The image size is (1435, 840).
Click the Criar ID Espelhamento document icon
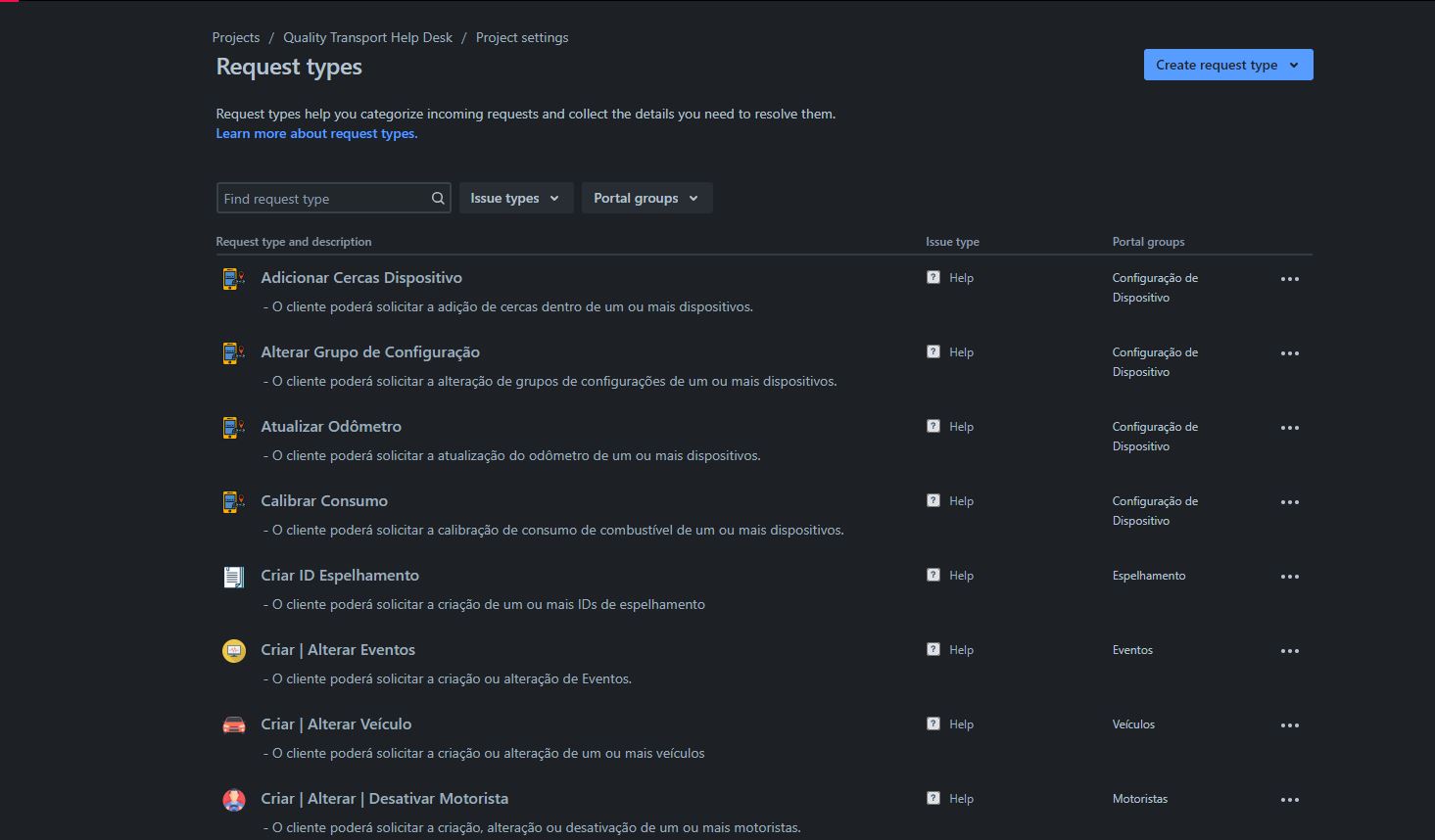pos(233,577)
